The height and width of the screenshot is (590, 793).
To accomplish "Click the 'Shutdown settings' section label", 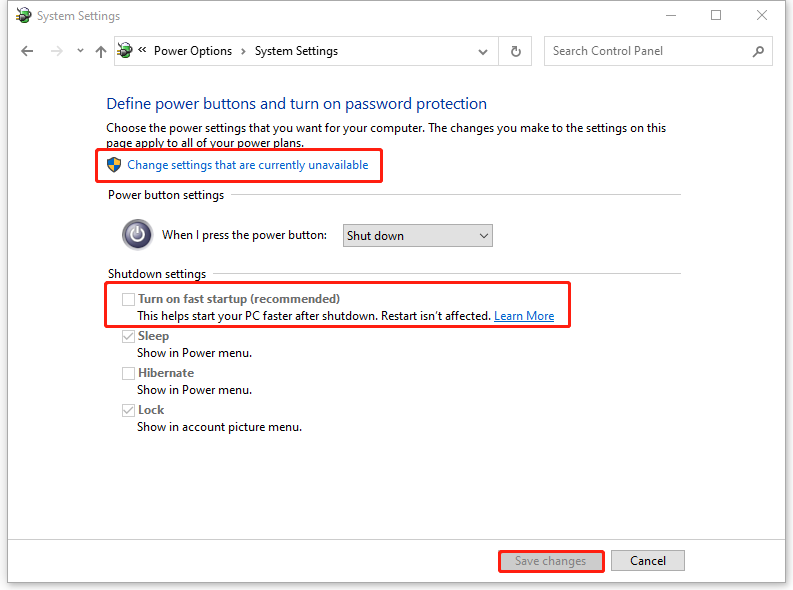I will coord(157,274).
